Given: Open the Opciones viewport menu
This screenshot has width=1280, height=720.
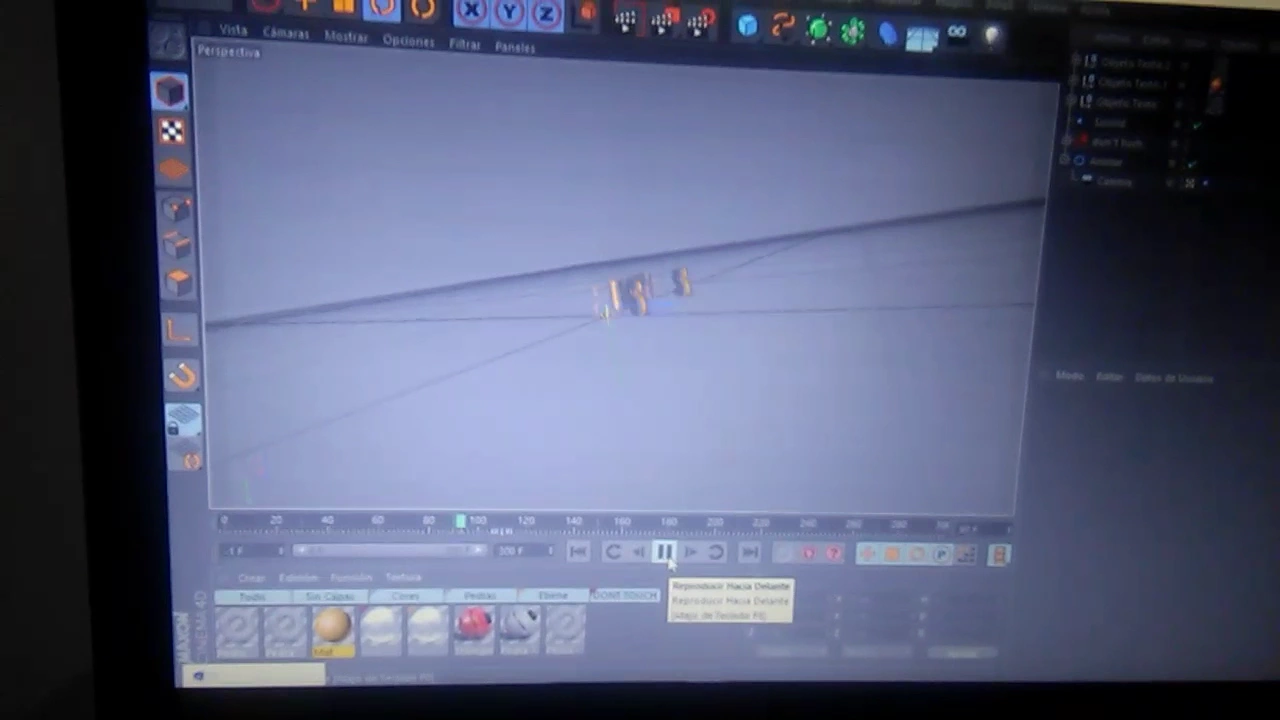Looking at the screenshot, I should [x=408, y=41].
